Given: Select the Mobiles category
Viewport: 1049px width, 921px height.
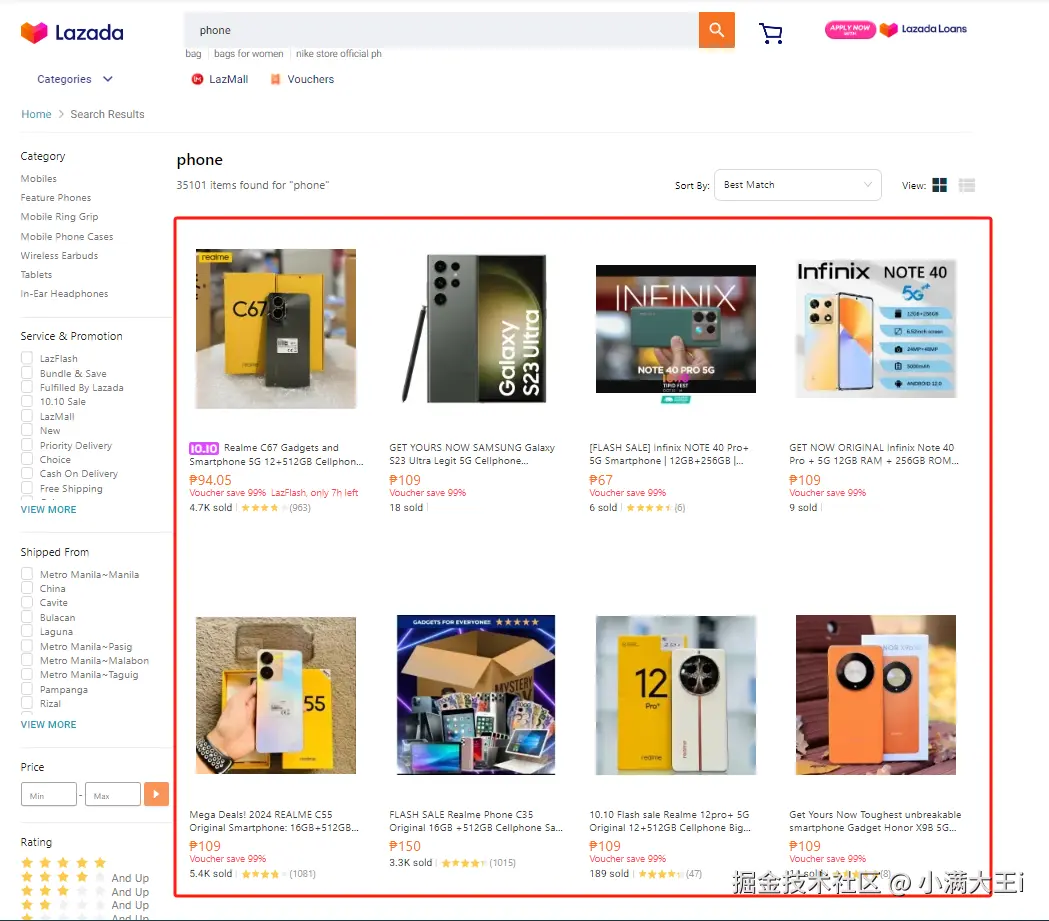Looking at the screenshot, I should [39, 179].
